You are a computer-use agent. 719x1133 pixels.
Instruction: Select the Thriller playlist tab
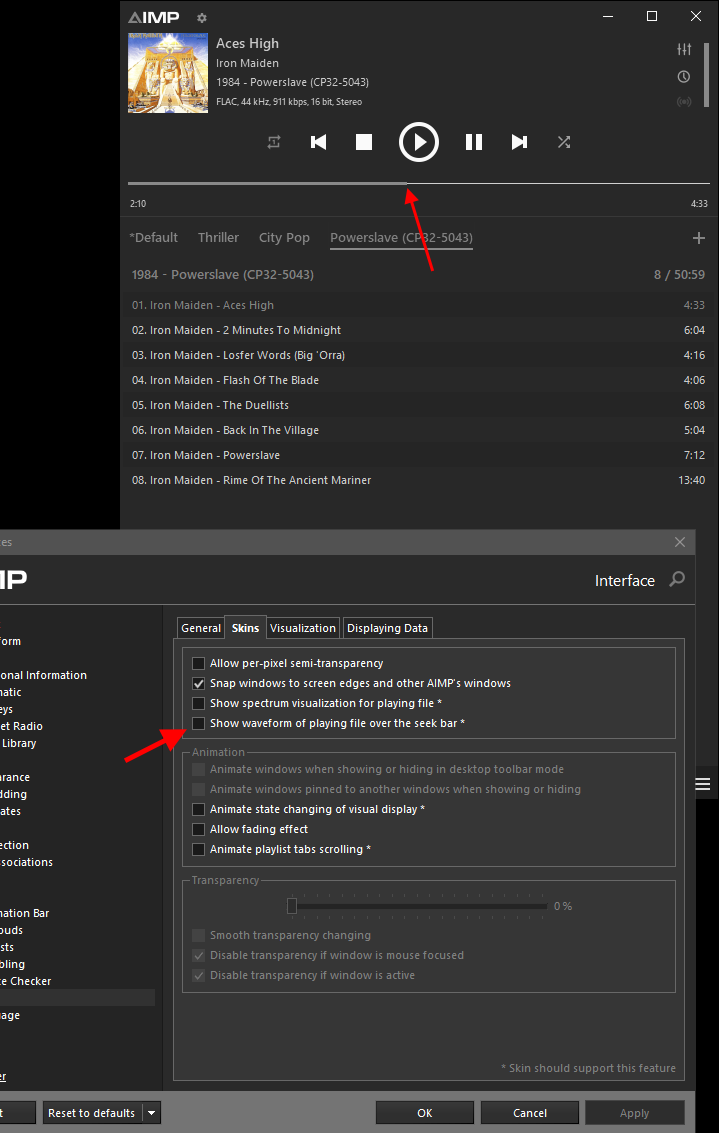[218, 238]
